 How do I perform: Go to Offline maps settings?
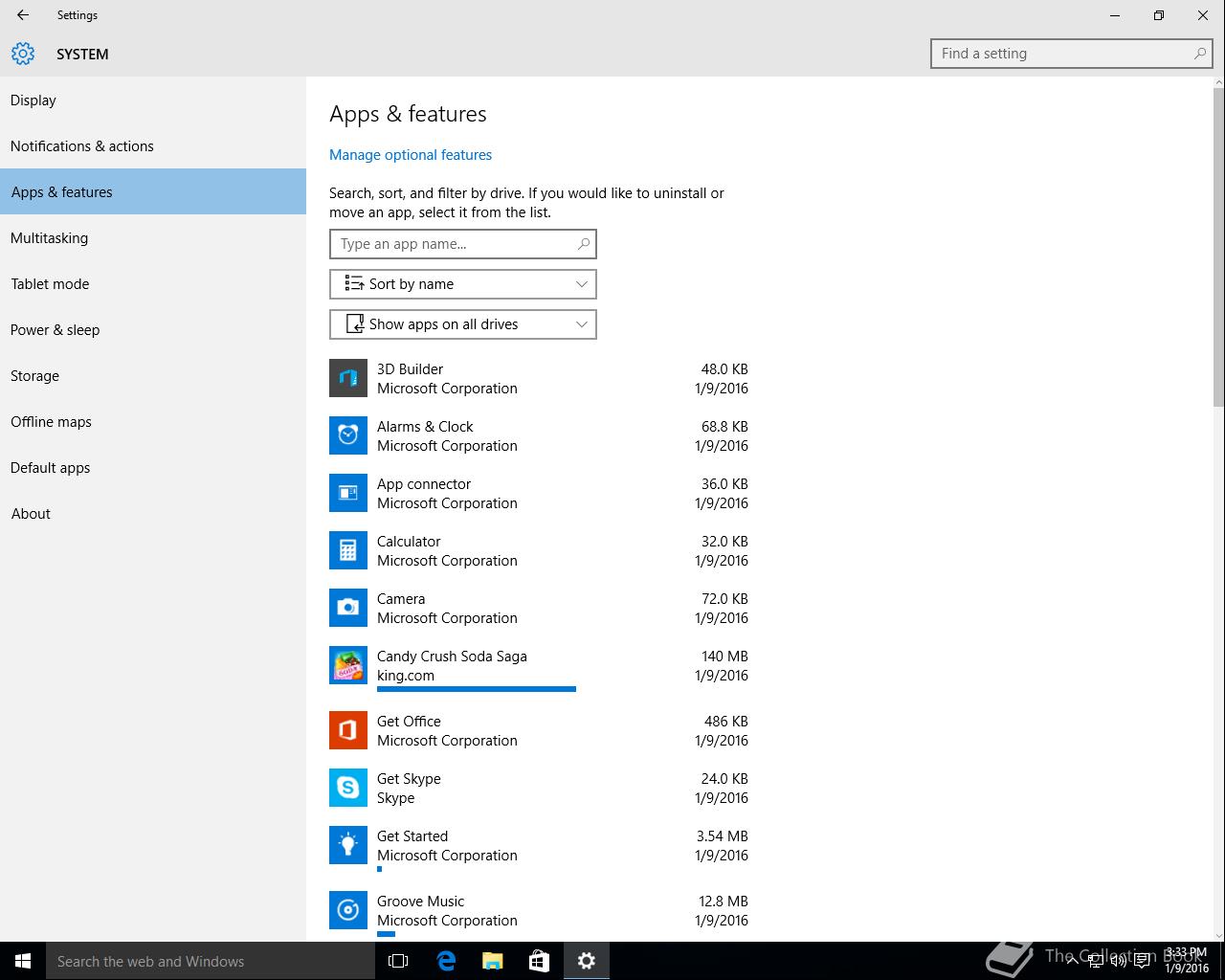153,422
